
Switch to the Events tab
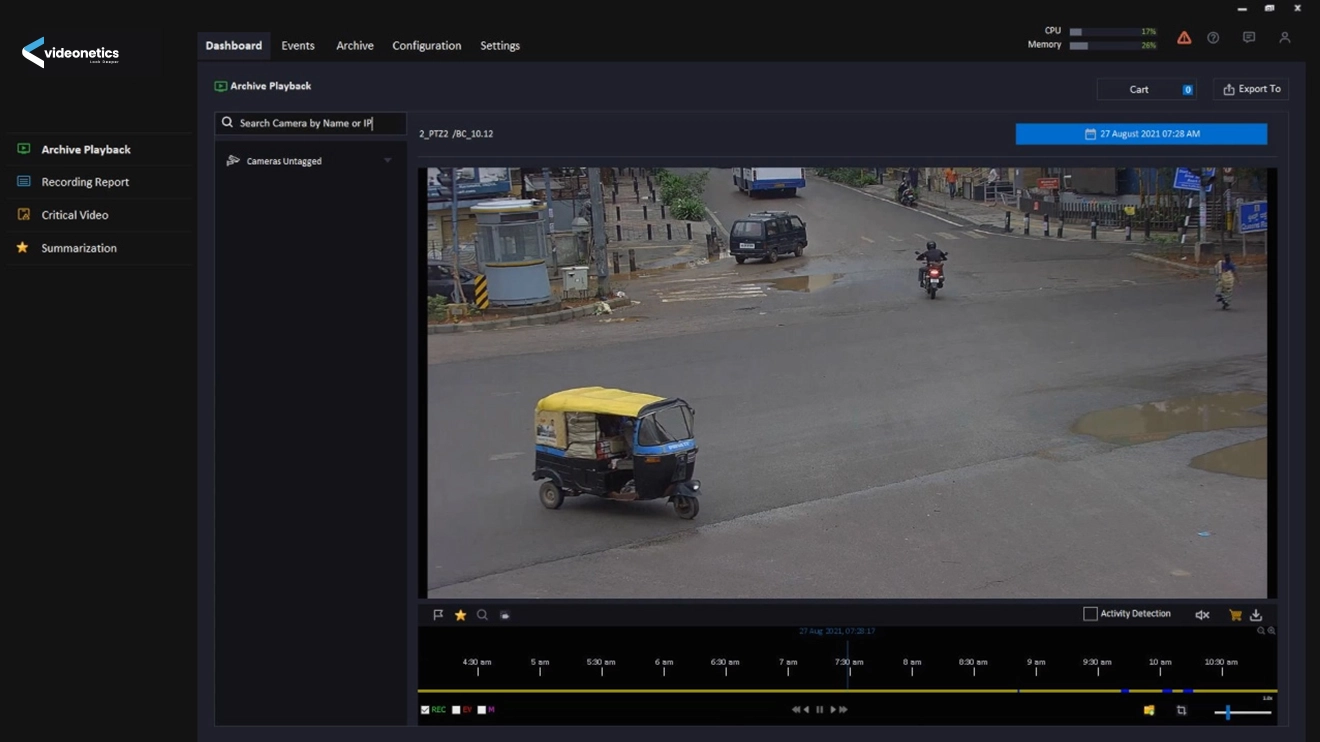coord(298,46)
